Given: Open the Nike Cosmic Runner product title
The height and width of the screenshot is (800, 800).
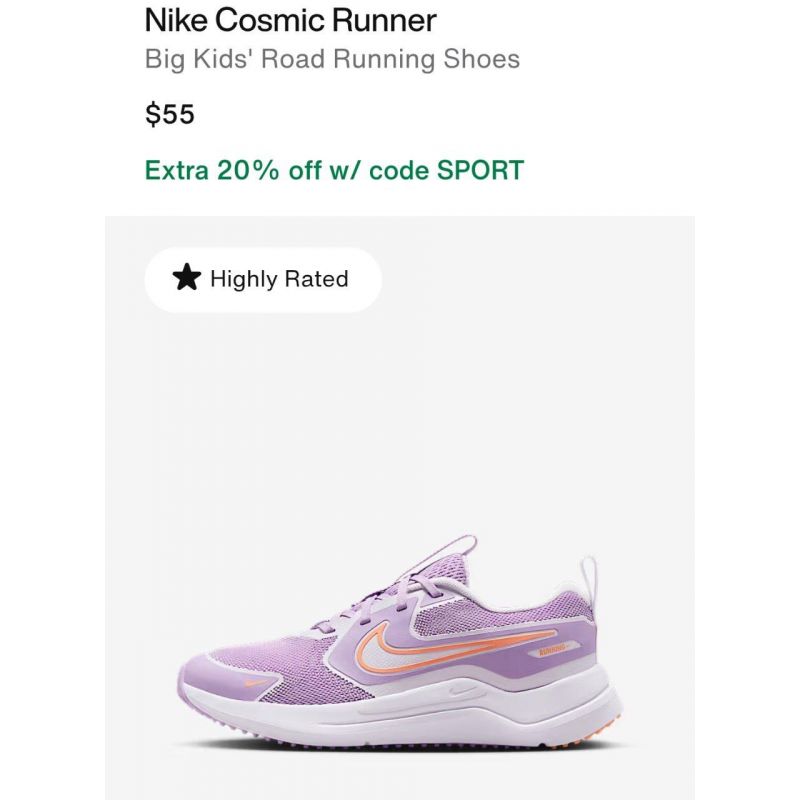Looking at the screenshot, I should [290, 20].
